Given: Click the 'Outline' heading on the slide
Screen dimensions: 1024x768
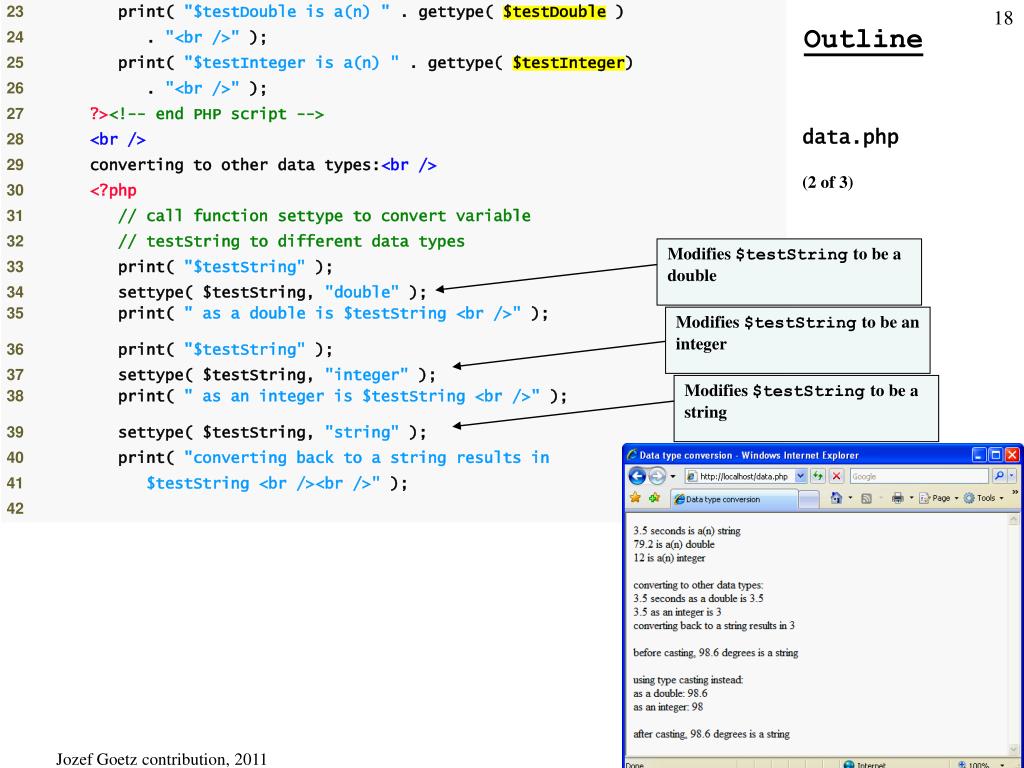Looking at the screenshot, I should tap(863, 40).
